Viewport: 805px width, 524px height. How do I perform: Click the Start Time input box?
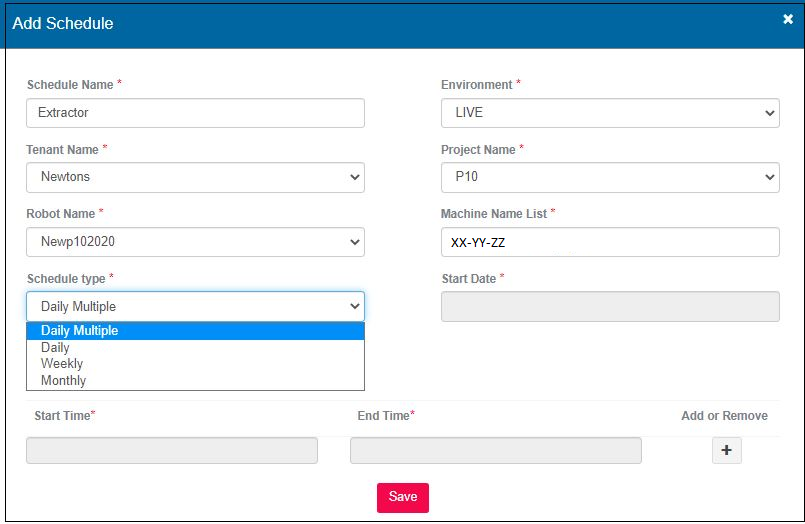[x=172, y=451]
